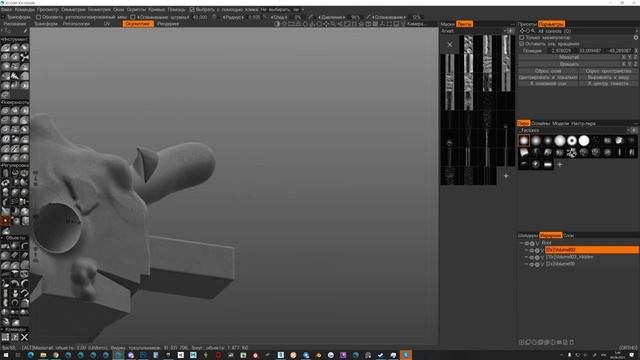Select the [2x]Volume03 layer row
The image size is (640, 360).
[x=591, y=250]
